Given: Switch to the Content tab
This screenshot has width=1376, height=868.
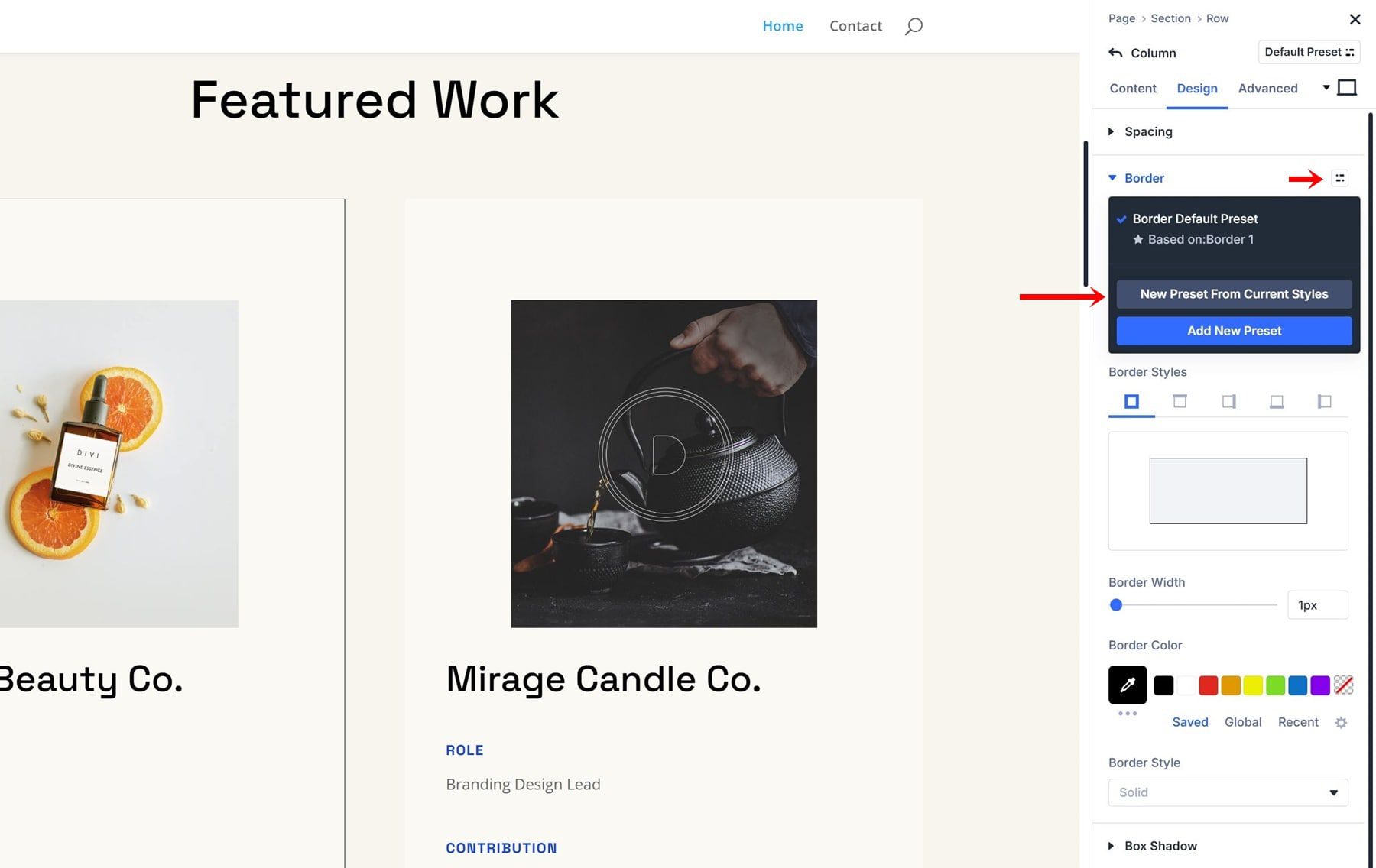Looking at the screenshot, I should [1132, 89].
